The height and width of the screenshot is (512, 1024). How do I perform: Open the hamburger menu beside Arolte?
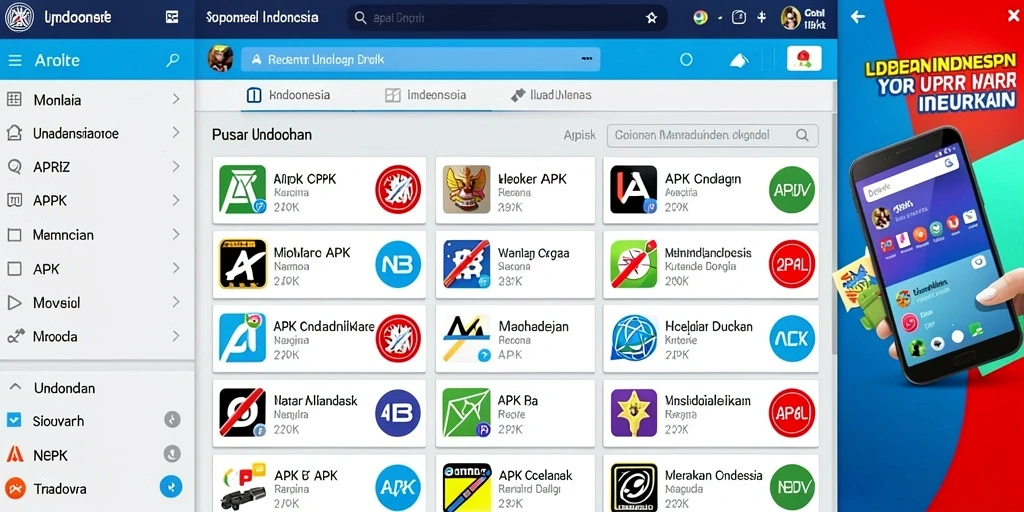(x=14, y=61)
